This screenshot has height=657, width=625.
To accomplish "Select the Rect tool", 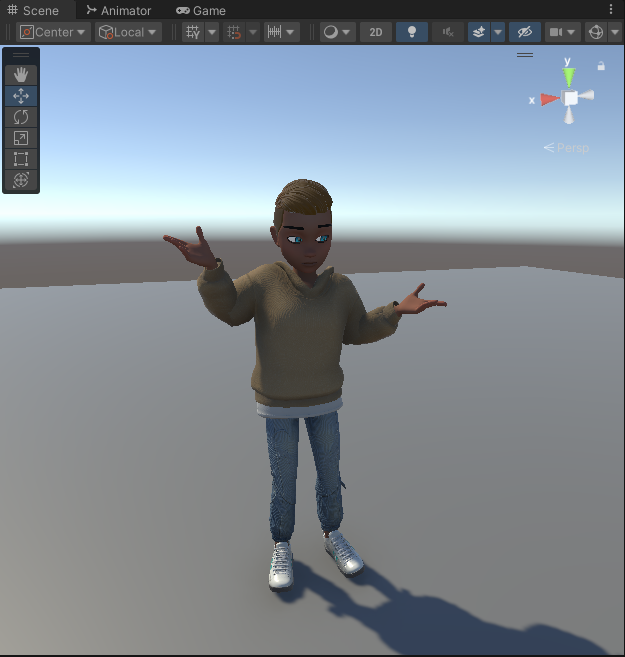I will pyautogui.click(x=21, y=159).
